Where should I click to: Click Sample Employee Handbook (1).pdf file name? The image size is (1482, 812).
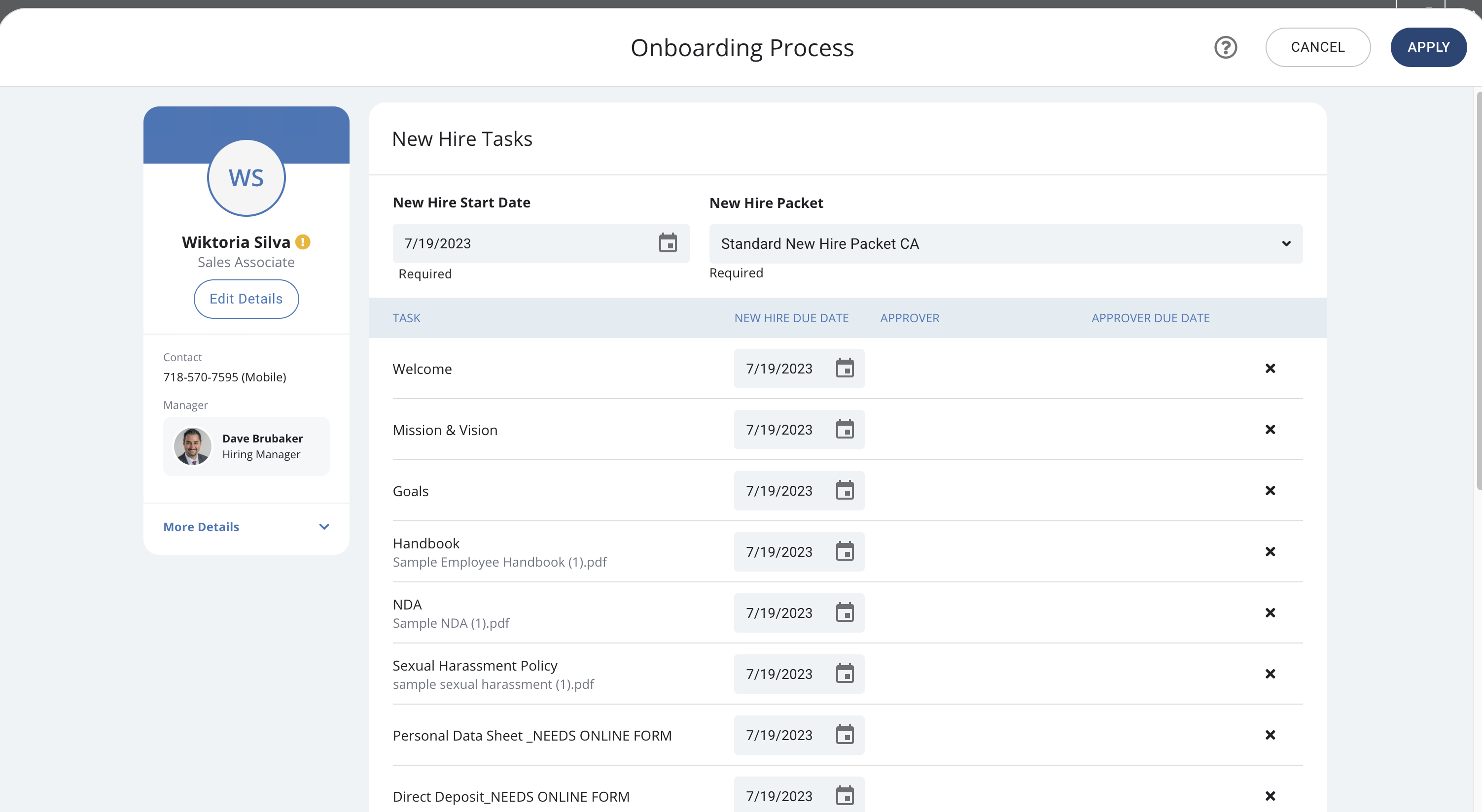pos(499,562)
